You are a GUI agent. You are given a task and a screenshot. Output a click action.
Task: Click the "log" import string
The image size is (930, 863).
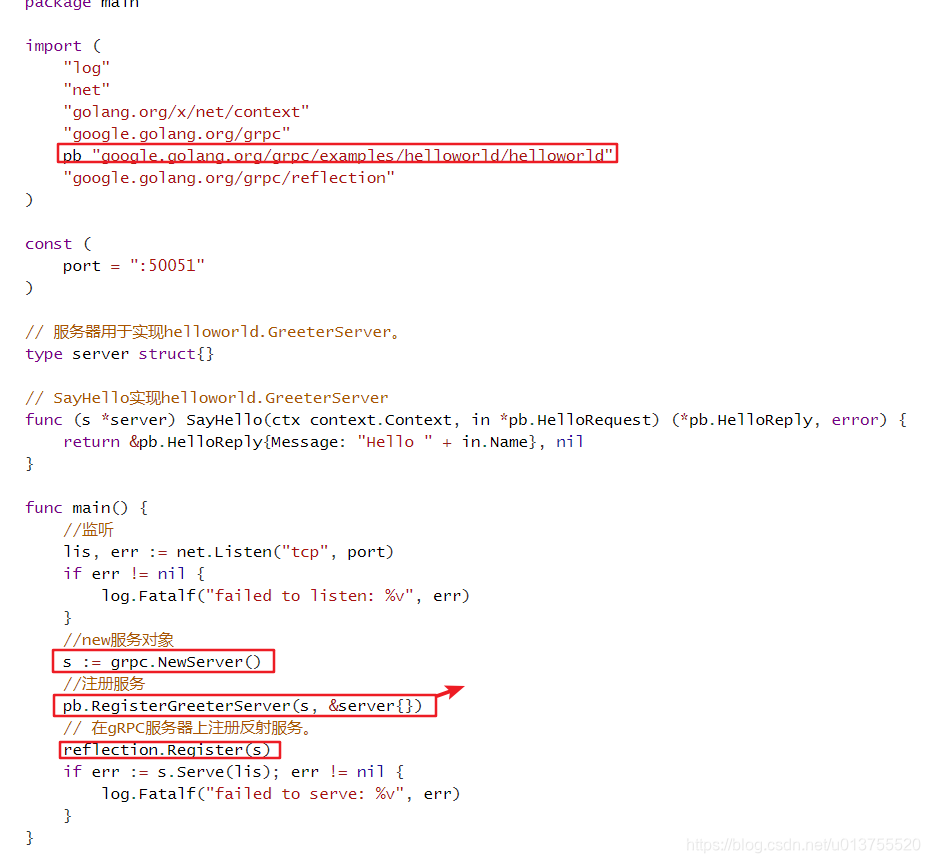point(87,68)
